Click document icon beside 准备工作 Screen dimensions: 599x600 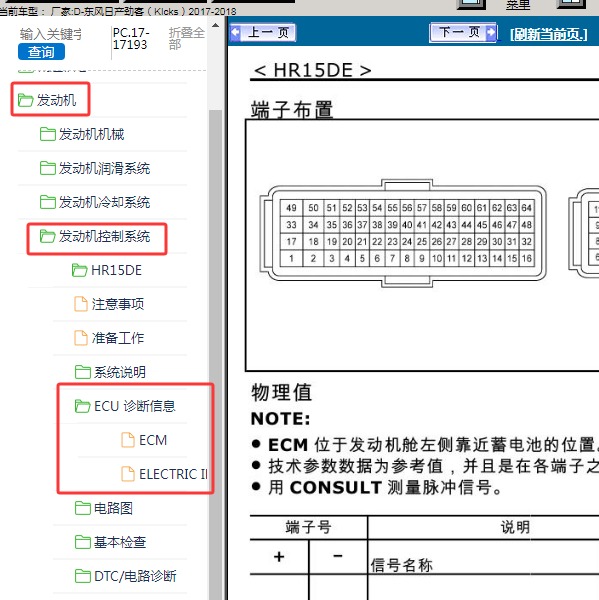click(x=81, y=338)
